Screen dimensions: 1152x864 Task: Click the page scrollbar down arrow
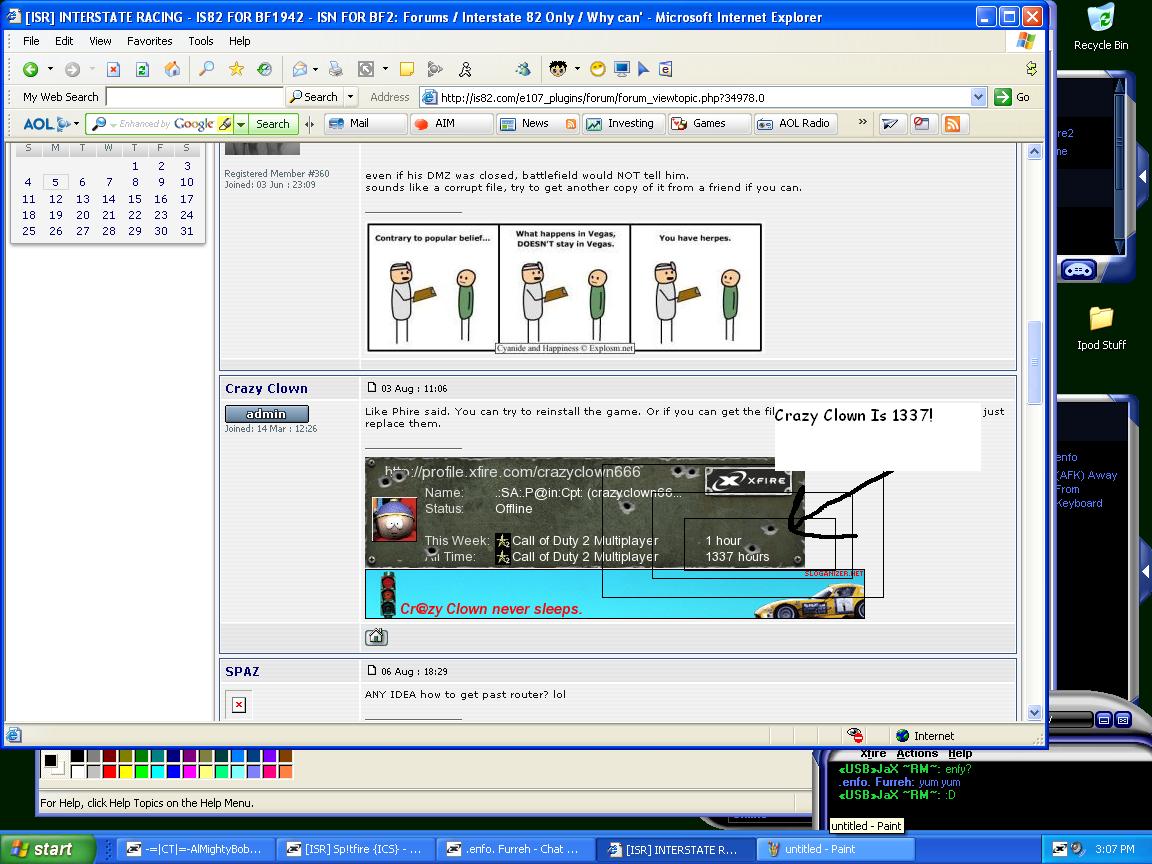click(1034, 712)
